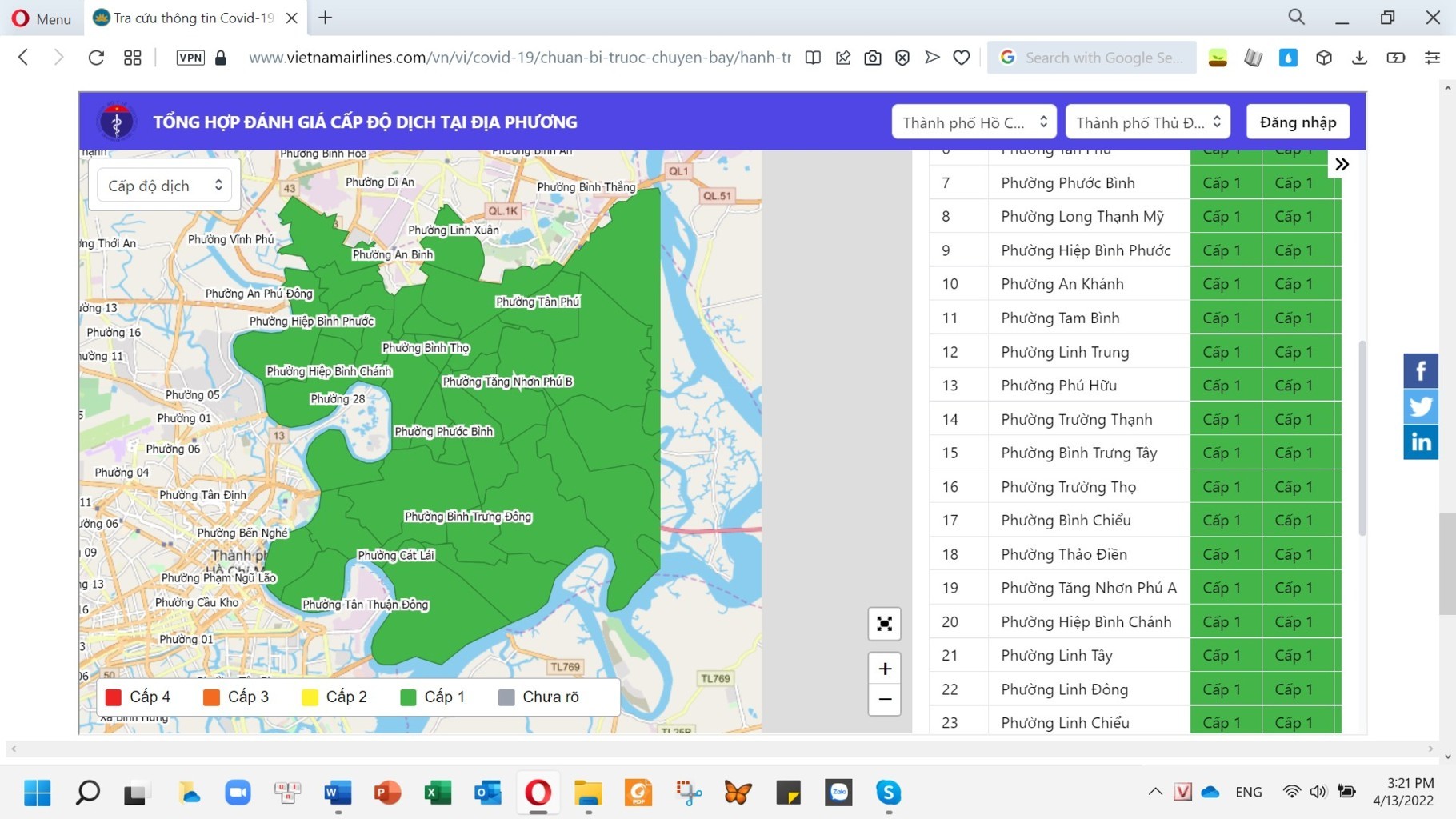Click the Google search input field
Screen dimensions: 1456x819
[x=1102, y=58]
